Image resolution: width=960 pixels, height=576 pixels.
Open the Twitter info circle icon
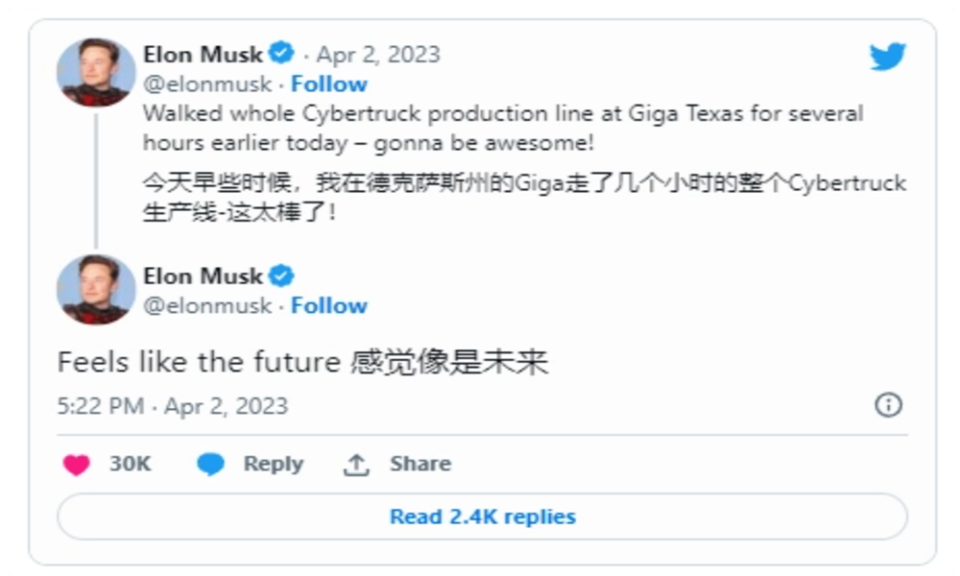click(888, 405)
